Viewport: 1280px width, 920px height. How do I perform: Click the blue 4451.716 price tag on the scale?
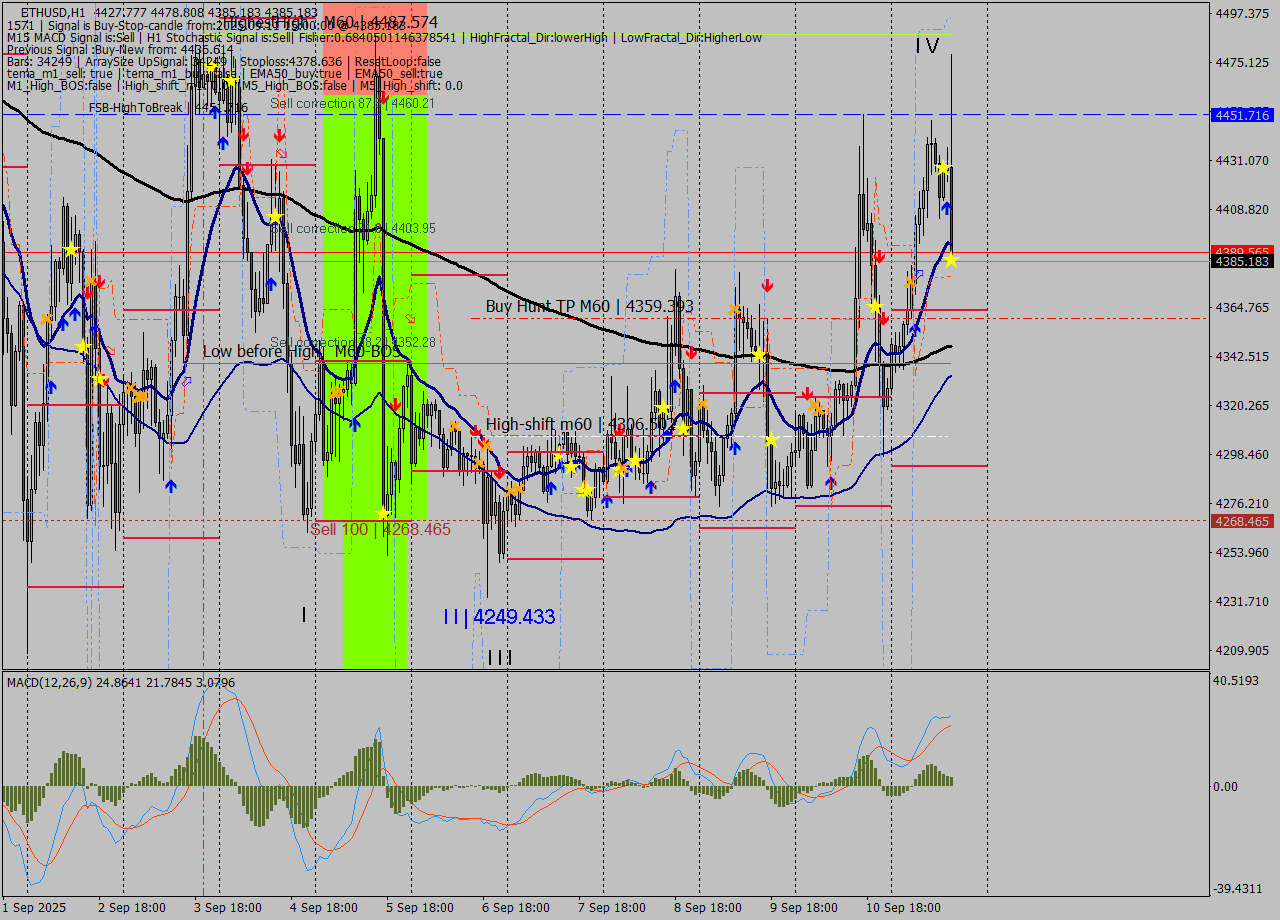tap(1241, 115)
